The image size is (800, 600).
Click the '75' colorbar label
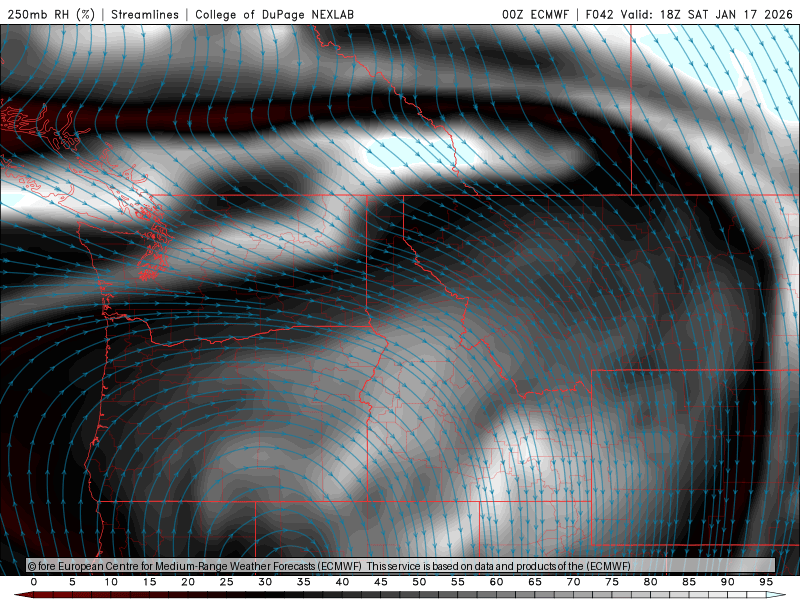612,582
